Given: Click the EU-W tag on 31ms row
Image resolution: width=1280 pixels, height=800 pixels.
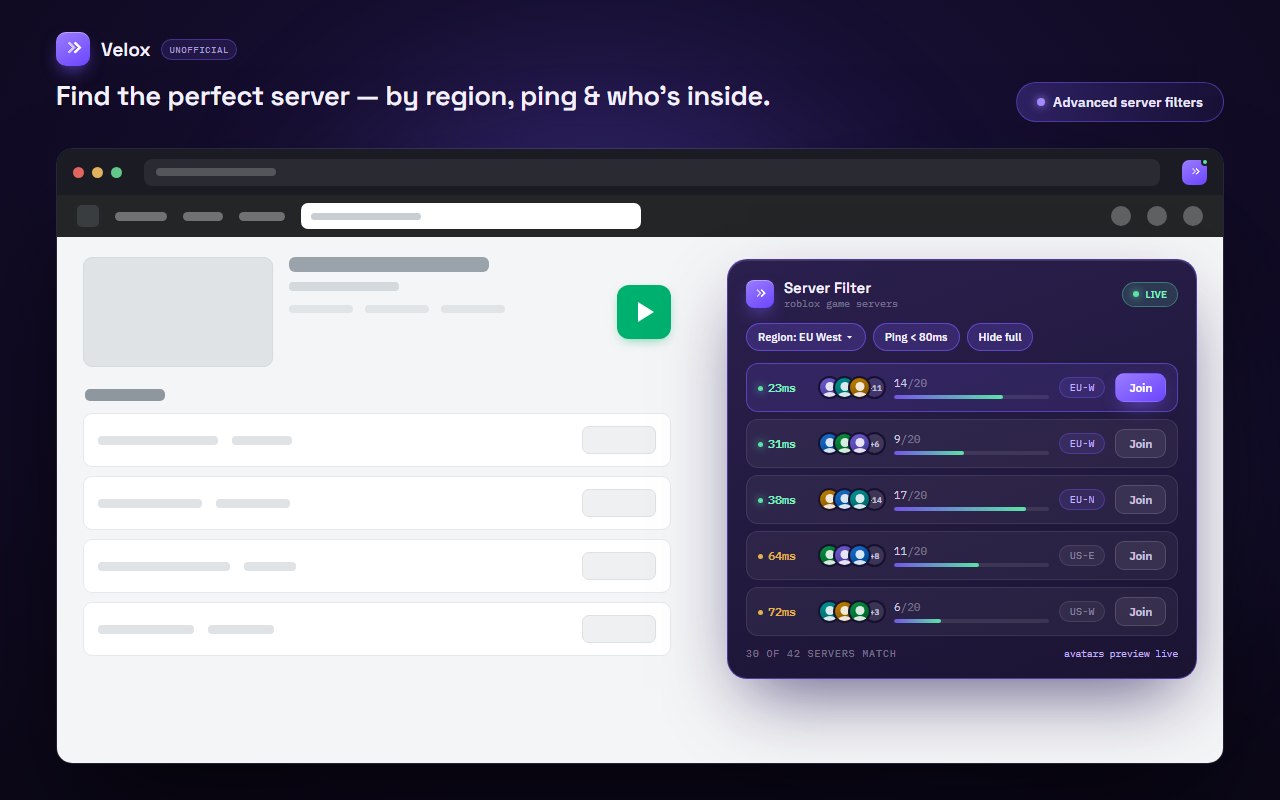Looking at the screenshot, I should pyautogui.click(x=1082, y=444).
